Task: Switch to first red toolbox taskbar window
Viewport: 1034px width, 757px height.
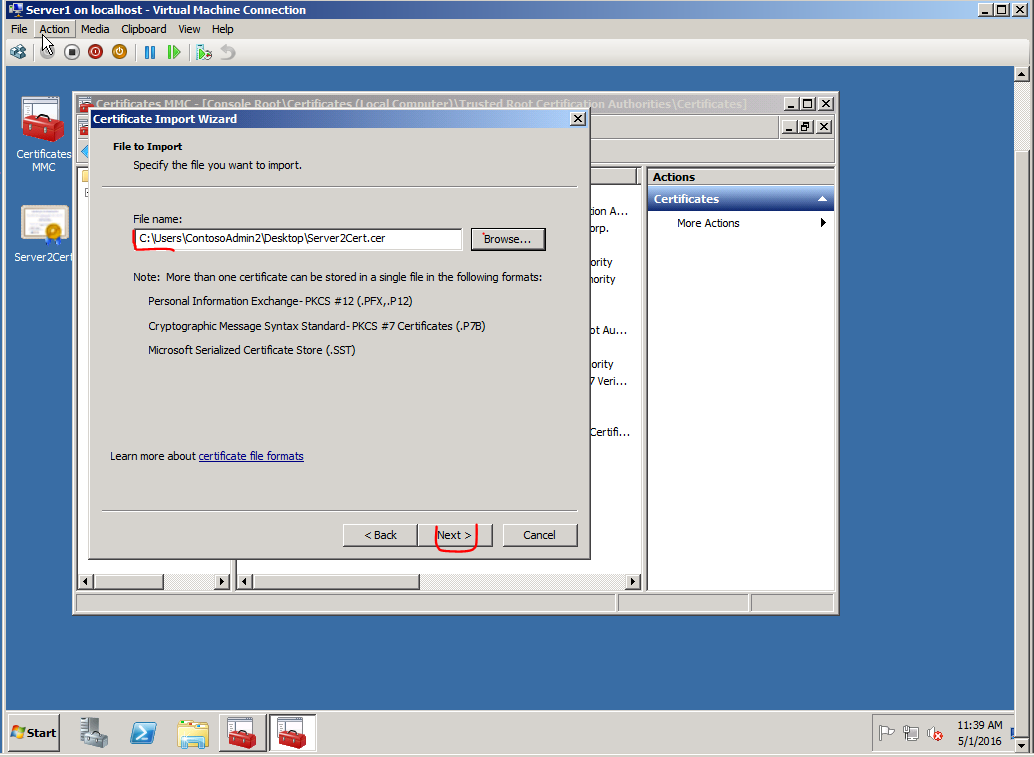Action: [x=243, y=733]
